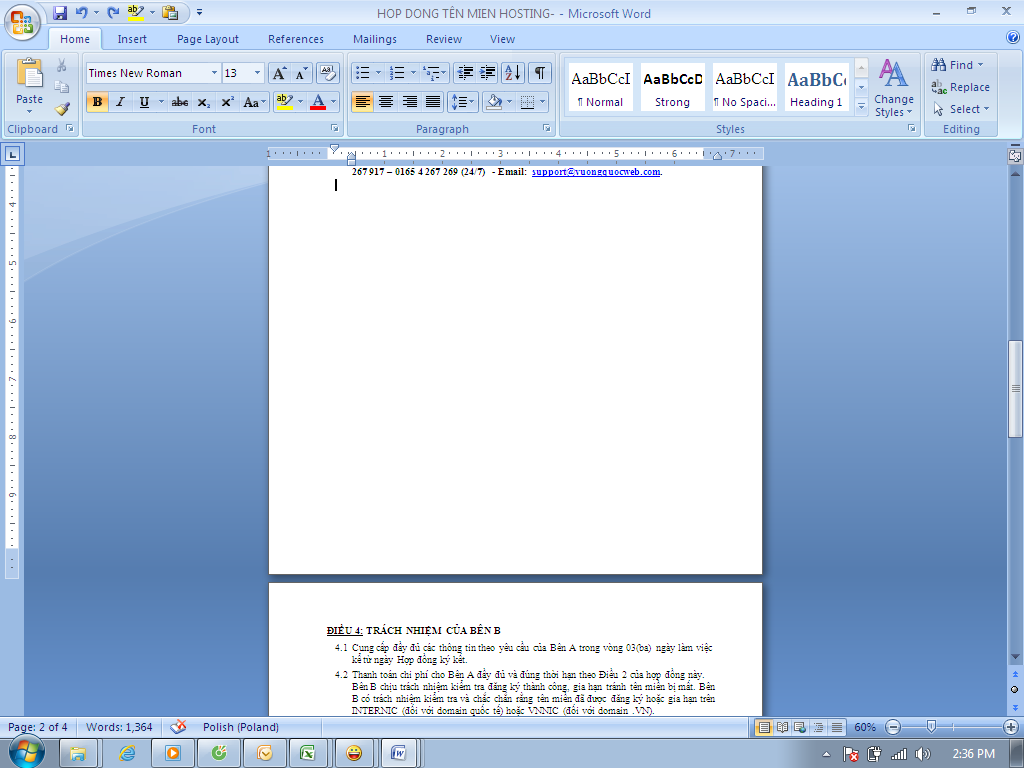Open Excel from the Windows taskbar
The image size is (1024, 768).
pos(308,753)
